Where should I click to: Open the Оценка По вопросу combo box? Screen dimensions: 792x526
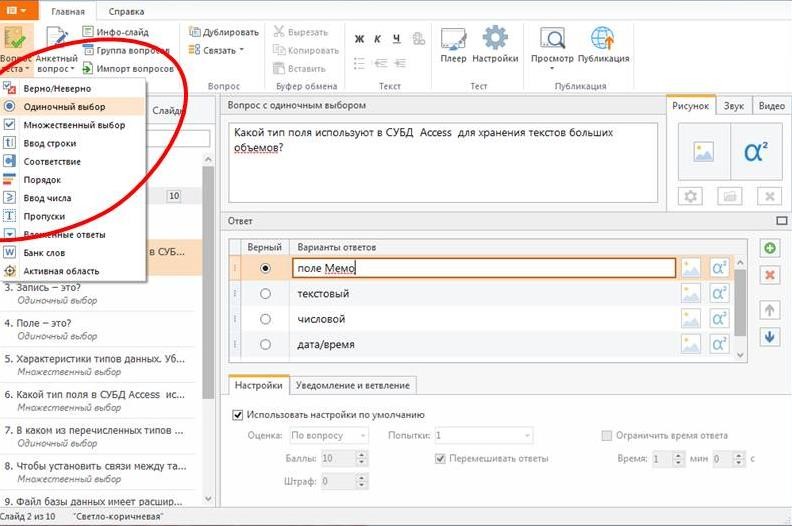tap(329, 435)
